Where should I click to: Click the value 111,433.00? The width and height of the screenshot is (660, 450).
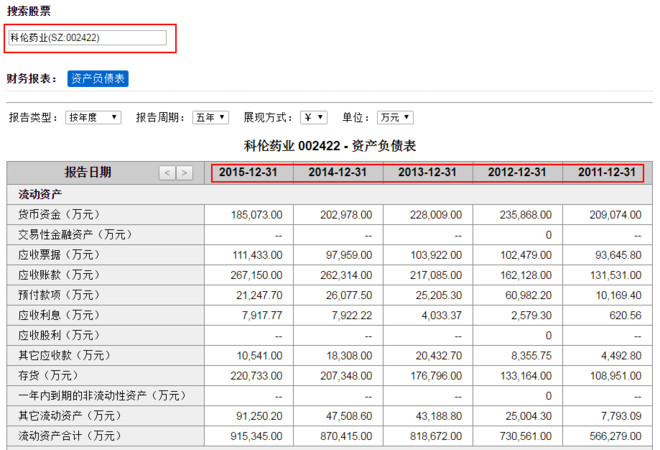[x=258, y=256]
